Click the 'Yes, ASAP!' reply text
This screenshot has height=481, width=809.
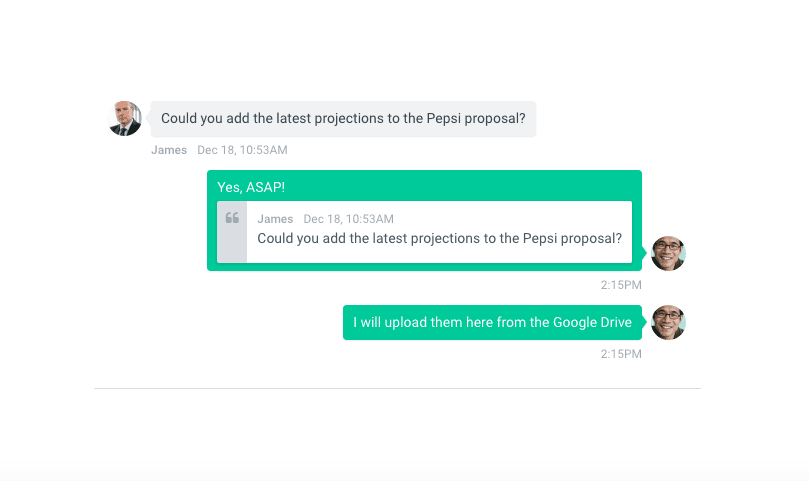pyautogui.click(x=251, y=187)
